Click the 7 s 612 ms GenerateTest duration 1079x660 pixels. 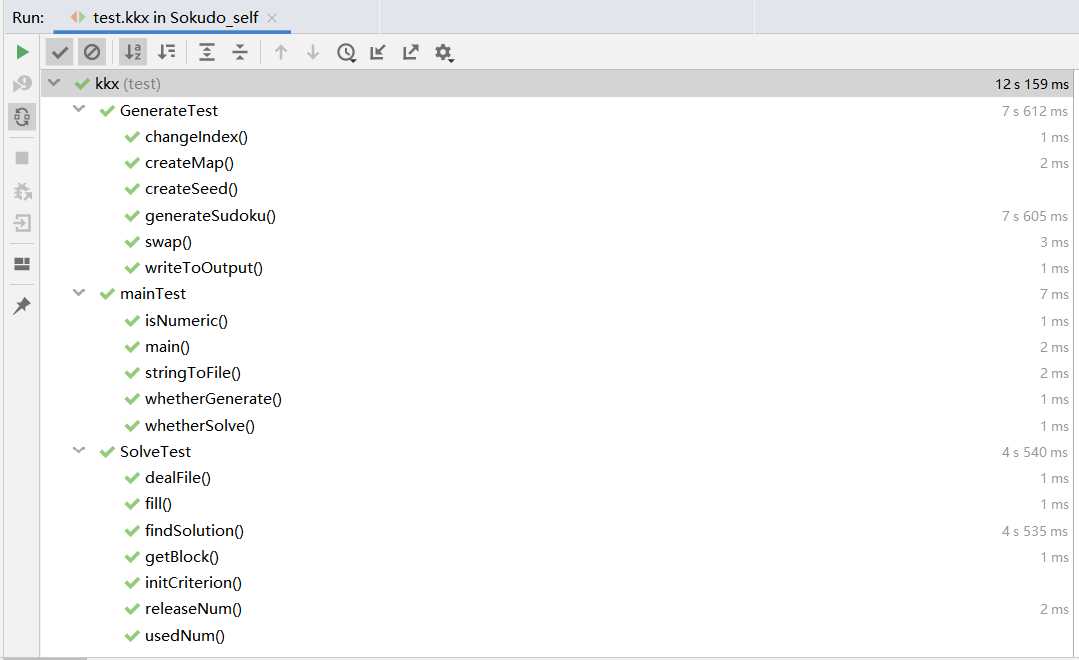1034,111
